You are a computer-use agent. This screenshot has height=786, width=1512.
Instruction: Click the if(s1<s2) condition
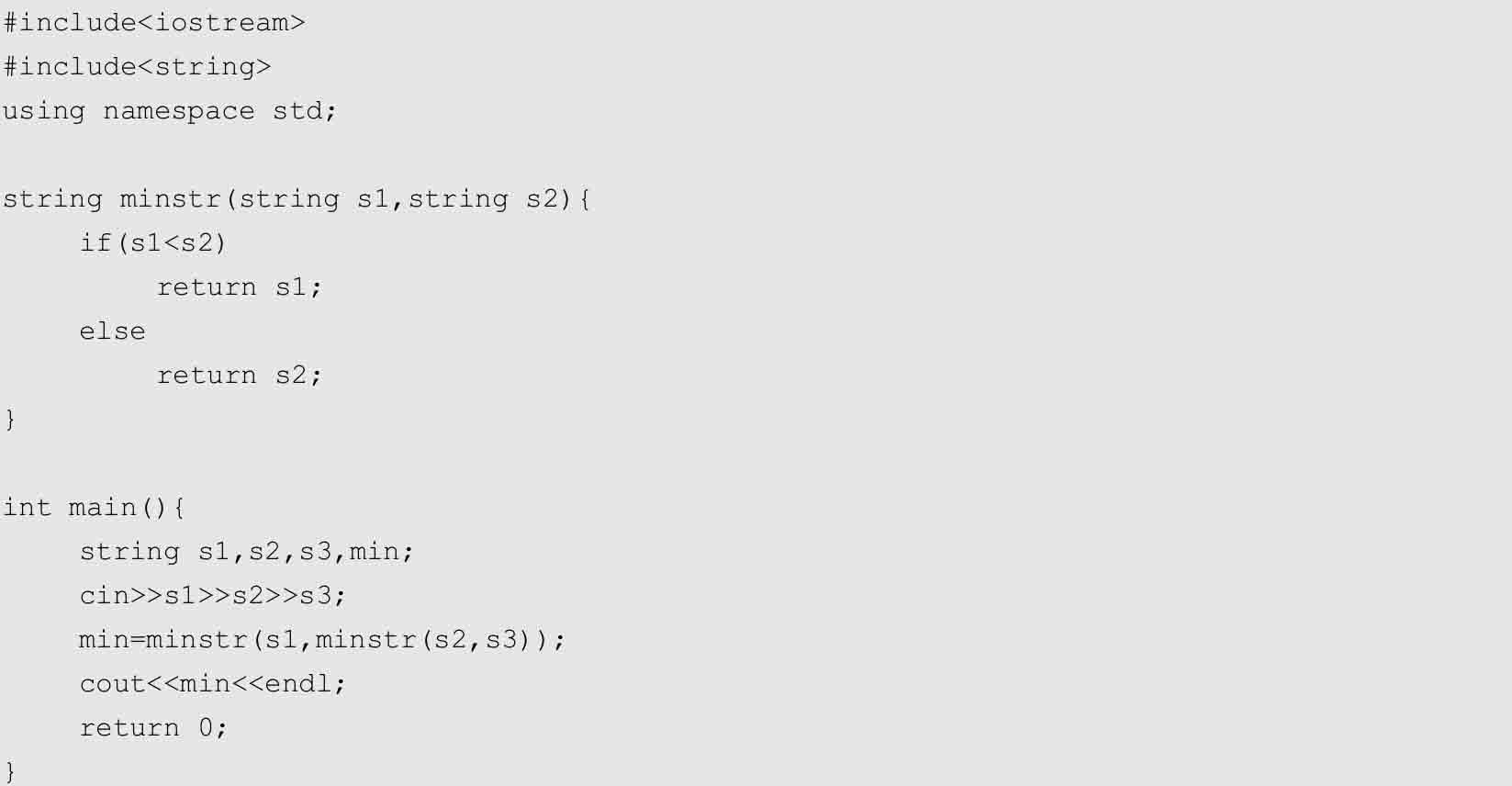pos(152,243)
